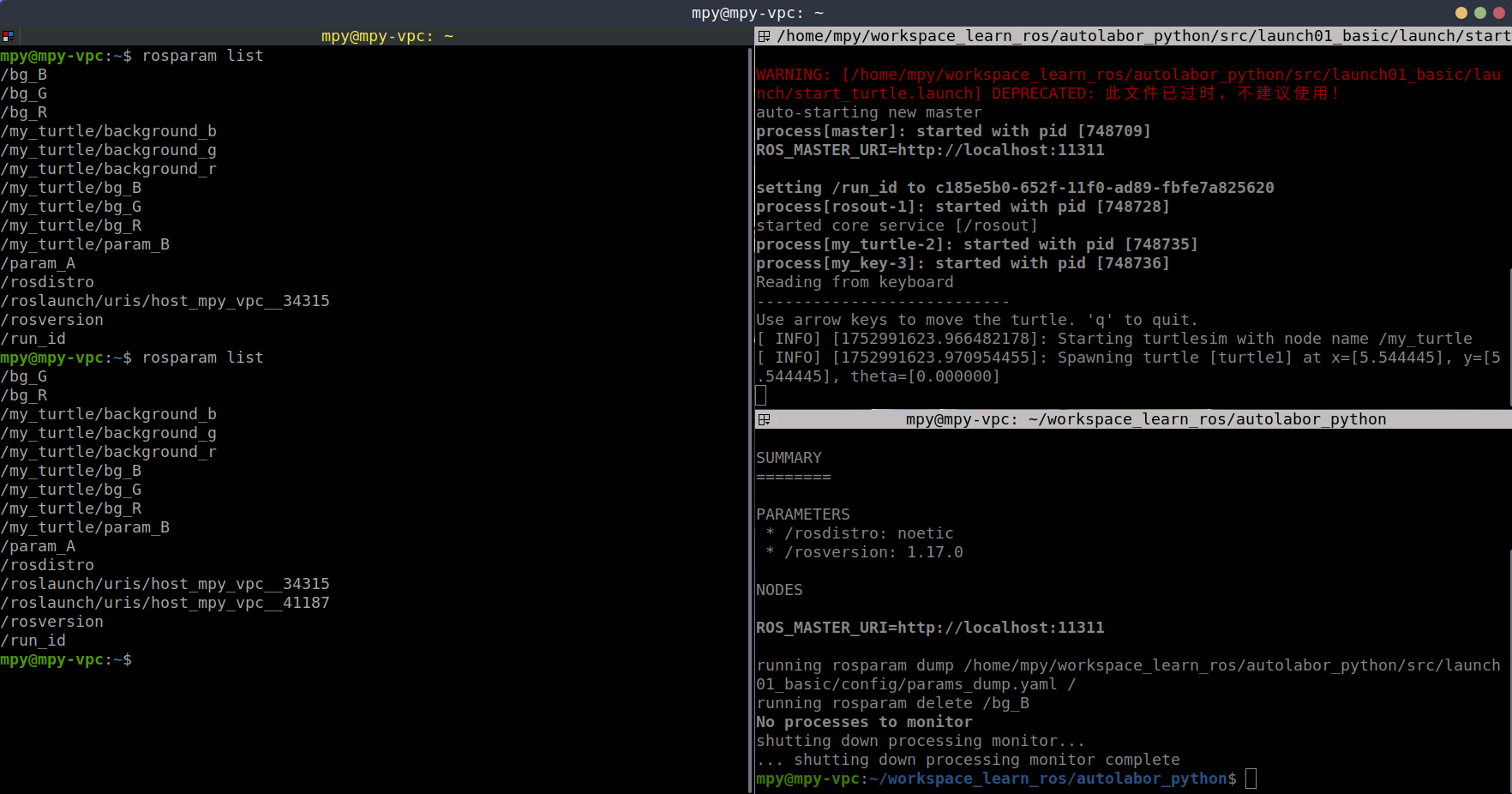Click the green maximize window button
The height and width of the screenshot is (794, 1512).
tap(1479, 13)
